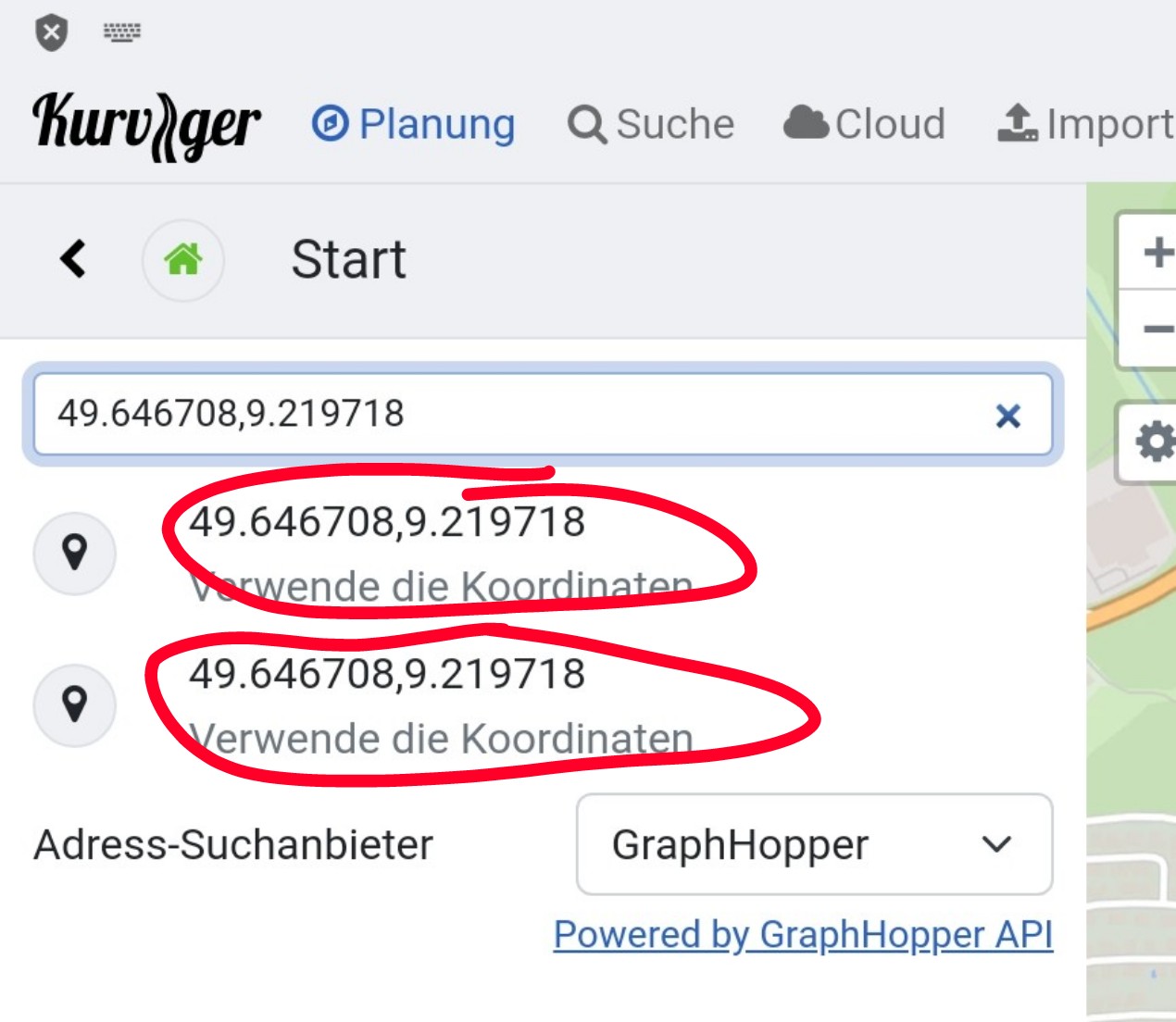Zoom out on the map with minus

1156,329
